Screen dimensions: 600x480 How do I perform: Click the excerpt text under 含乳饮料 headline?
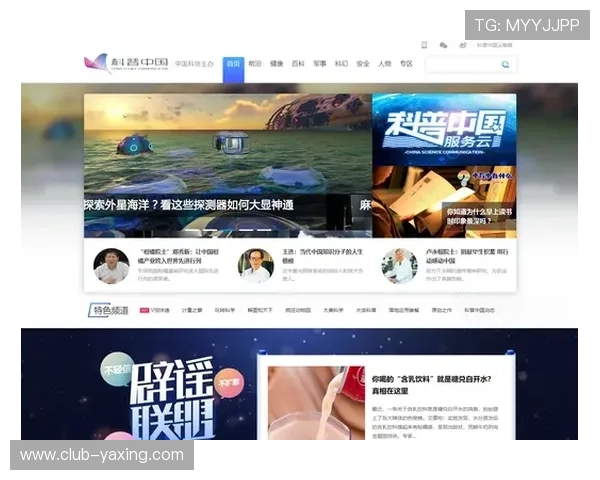point(435,423)
